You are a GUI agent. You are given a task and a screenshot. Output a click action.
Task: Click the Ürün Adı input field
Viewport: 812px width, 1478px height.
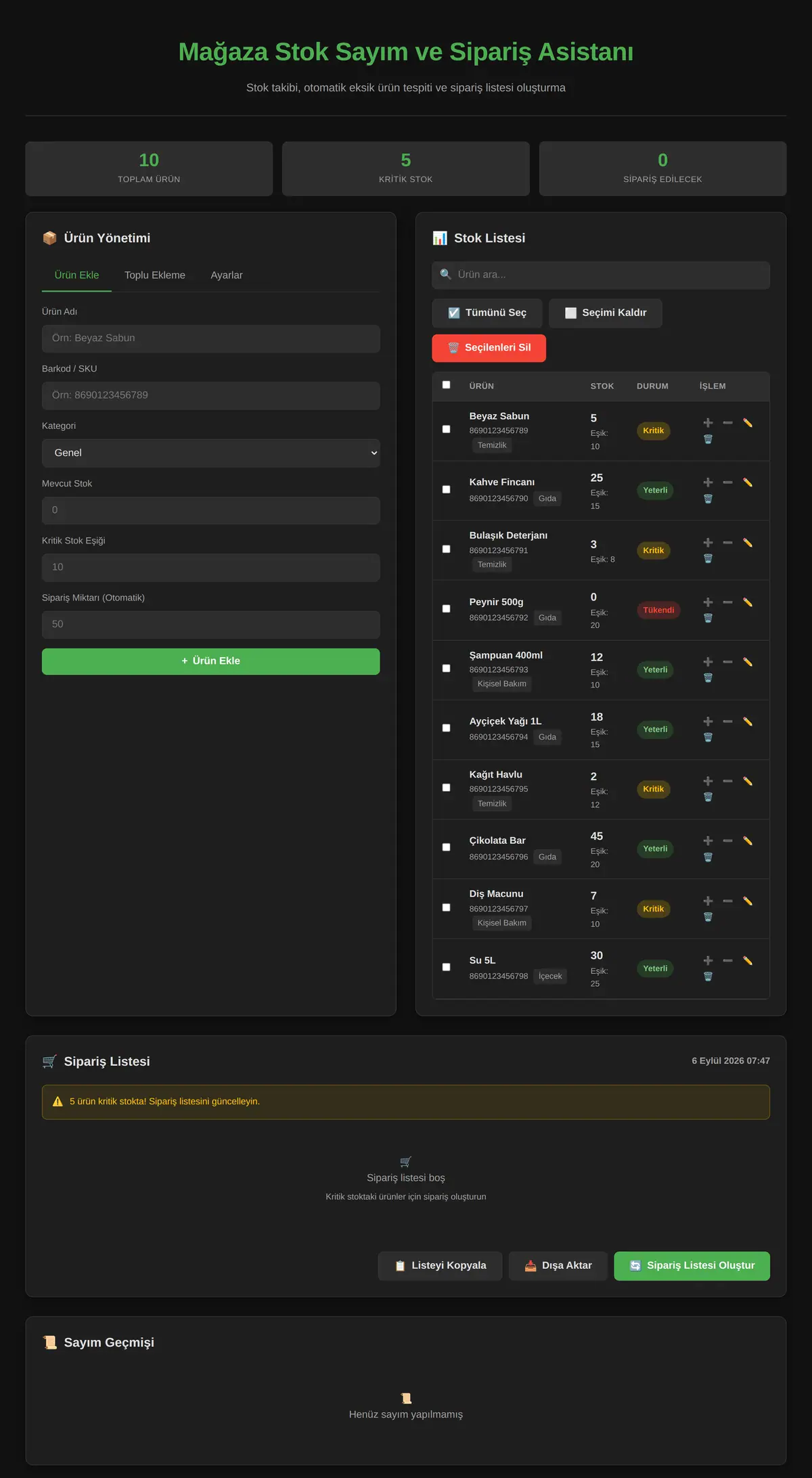click(x=210, y=338)
